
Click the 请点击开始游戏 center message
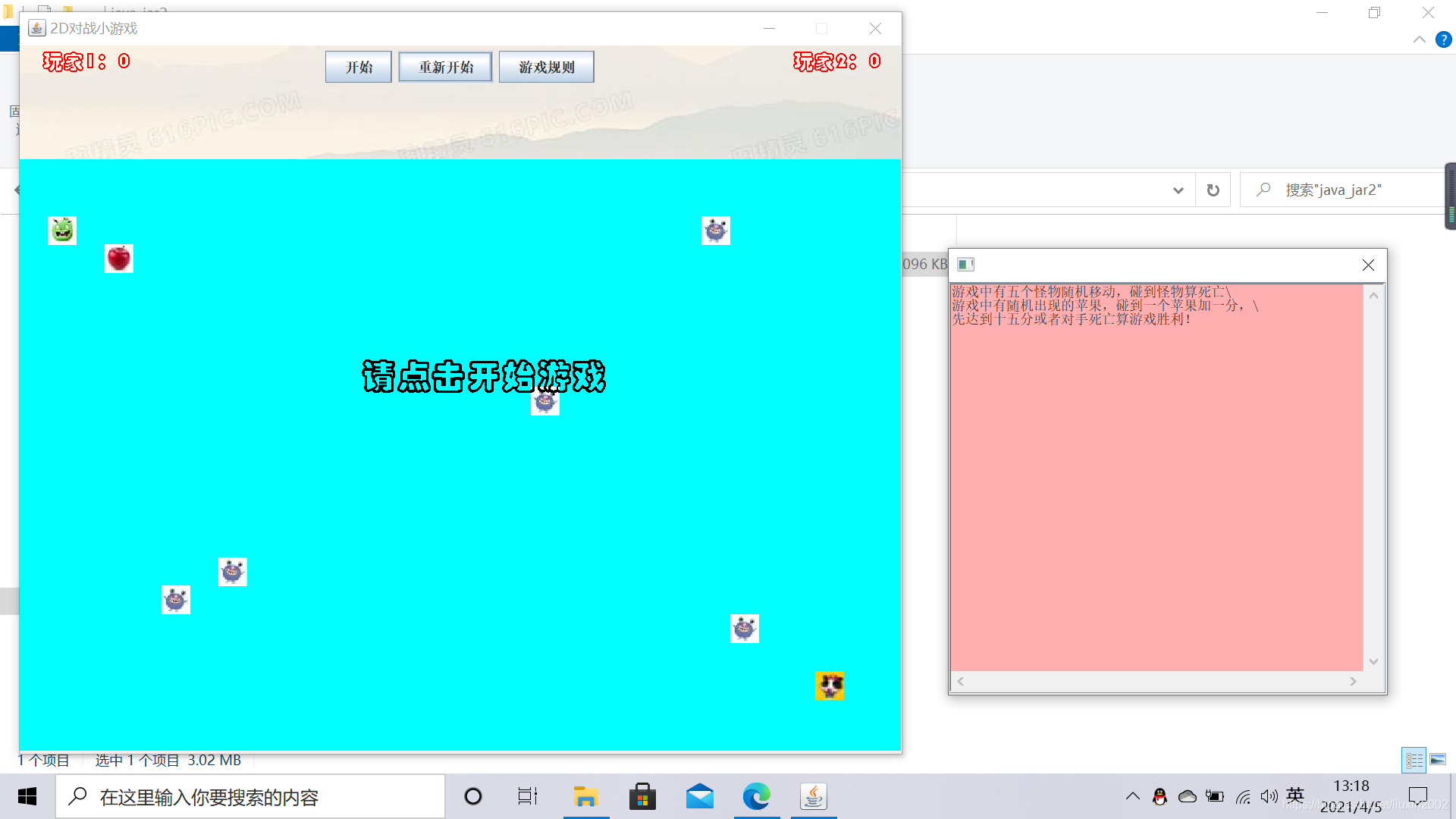[484, 376]
